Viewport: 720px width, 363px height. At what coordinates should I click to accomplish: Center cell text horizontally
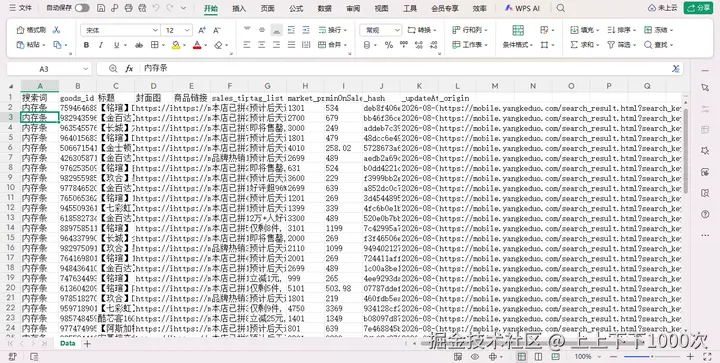click(262, 45)
